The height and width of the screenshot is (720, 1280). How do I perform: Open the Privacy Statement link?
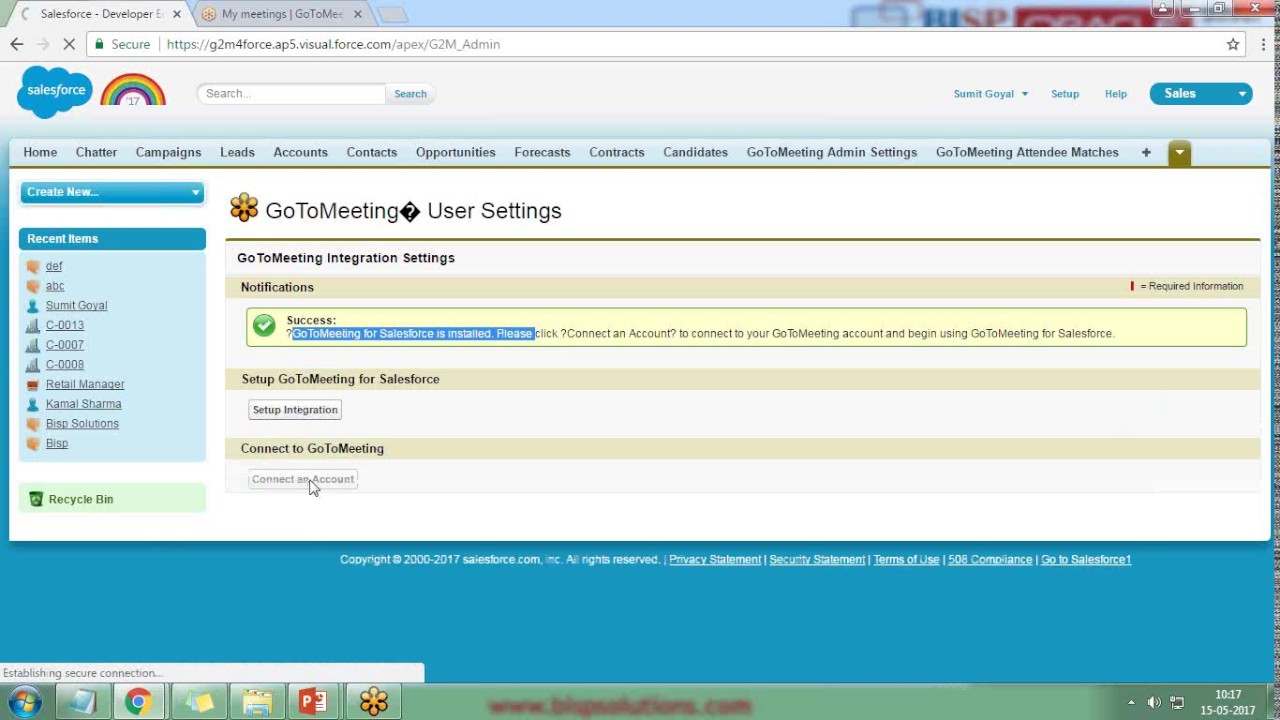tap(715, 560)
